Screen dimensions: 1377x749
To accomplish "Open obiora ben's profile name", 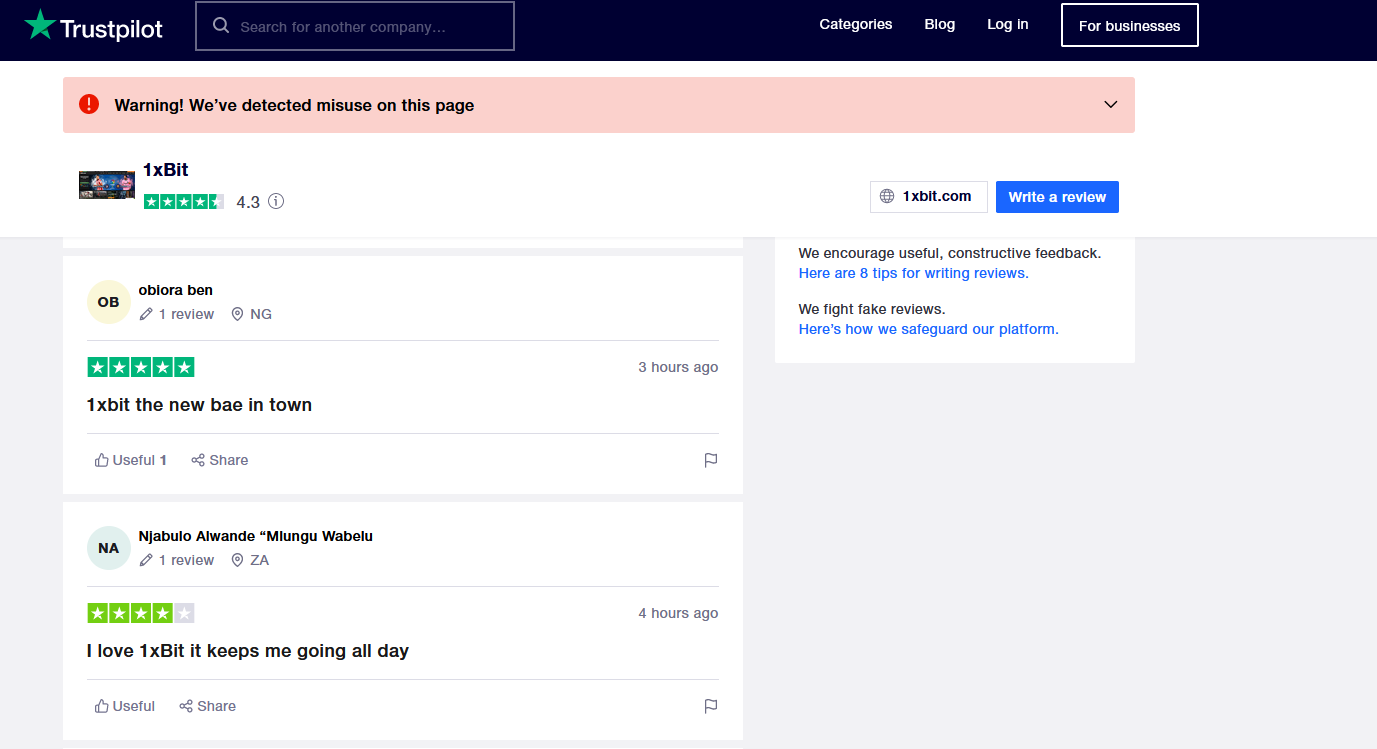I will pos(176,290).
